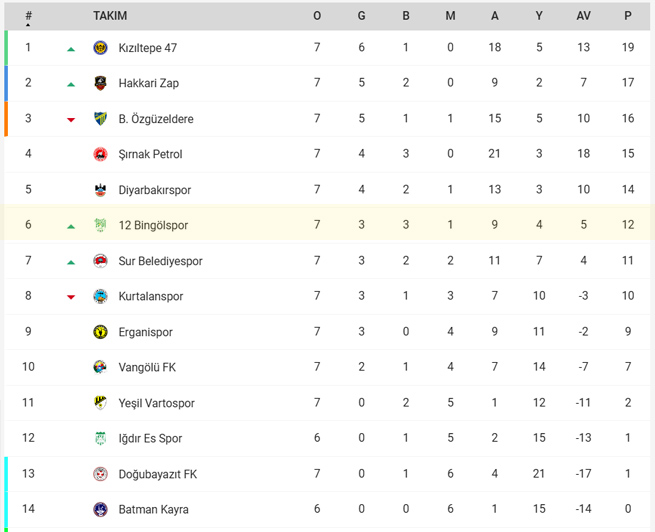Click the 12 Bingölspor green crest
Viewport: 655px width, 532px height.
click(x=100, y=225)
